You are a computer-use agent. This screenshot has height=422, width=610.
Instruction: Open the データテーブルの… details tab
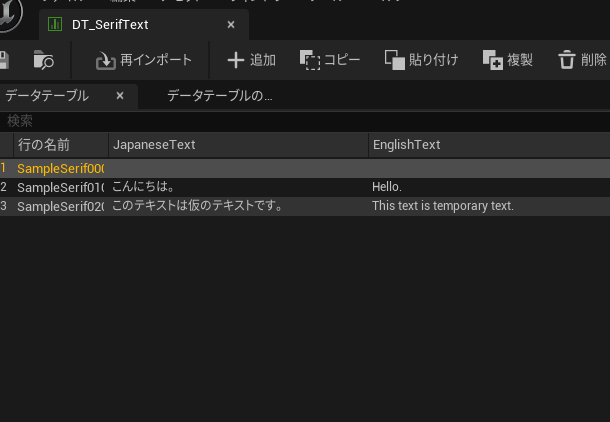tap(219, 96)
